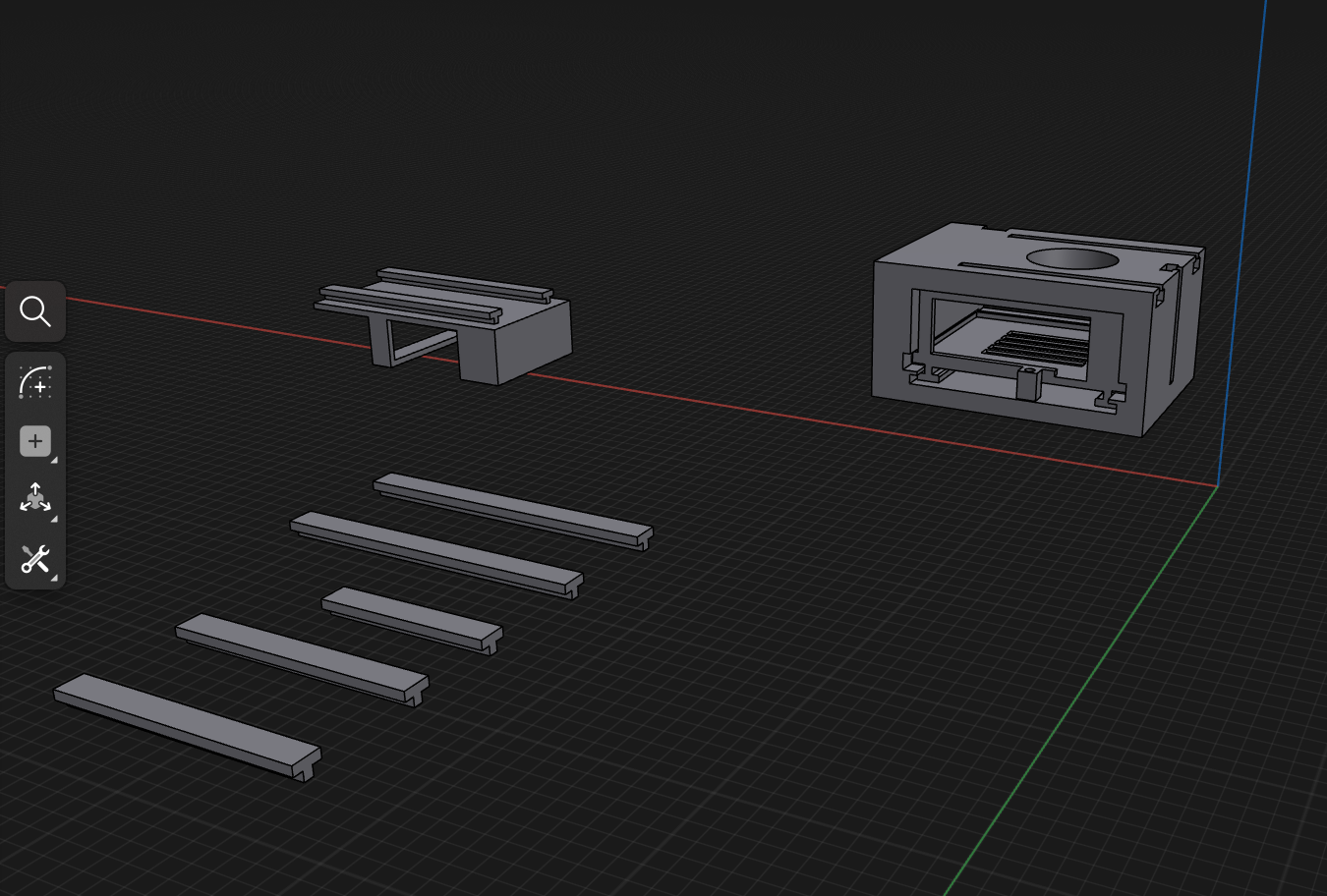Select the solid block of the bracket part
Screen dimensions: 1327x896
click(531, 344)
